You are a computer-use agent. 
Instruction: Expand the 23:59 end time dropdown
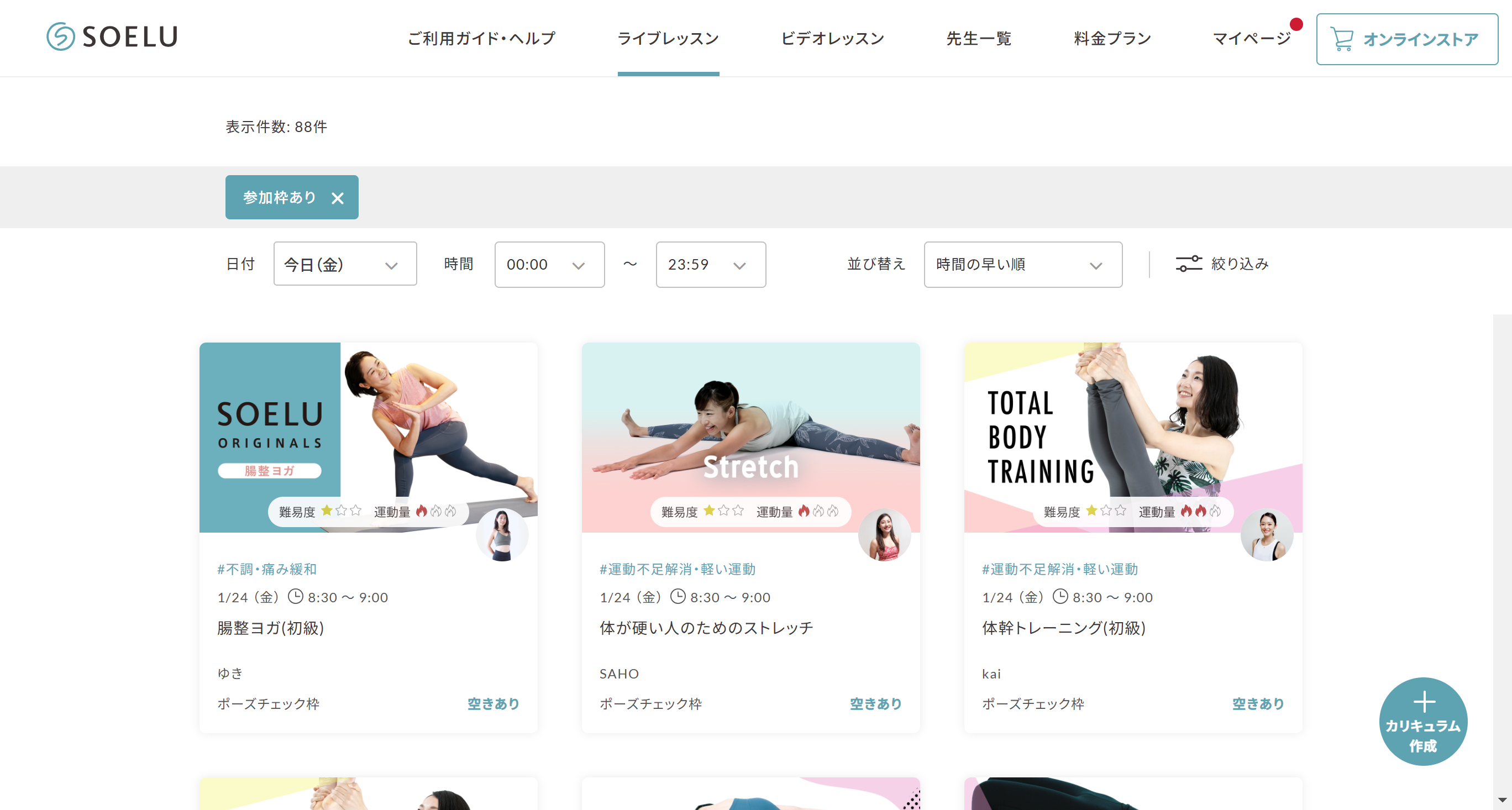coord(710,265)
